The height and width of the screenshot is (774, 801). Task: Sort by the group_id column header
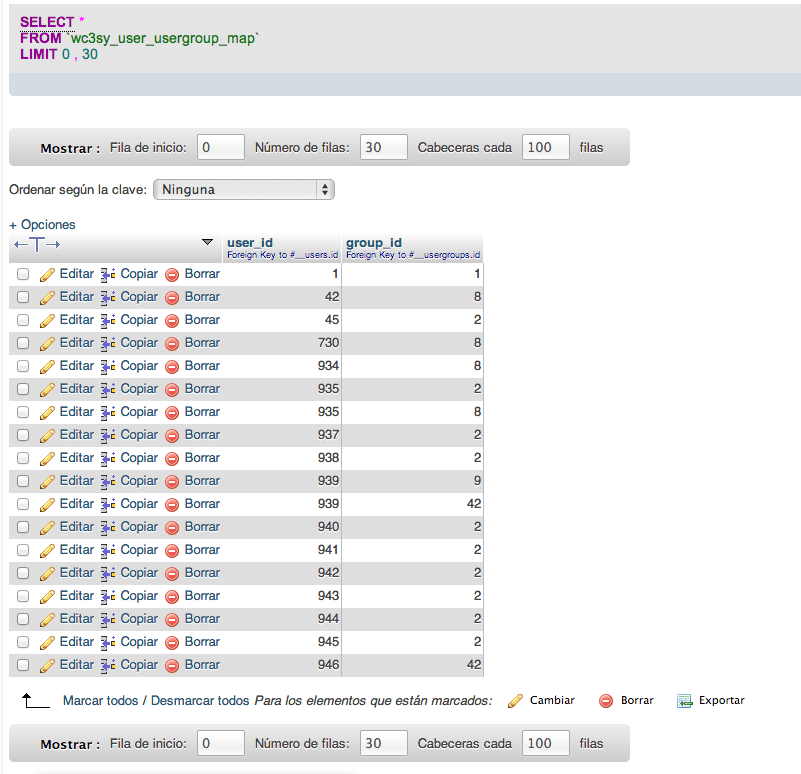coord(374,243)
